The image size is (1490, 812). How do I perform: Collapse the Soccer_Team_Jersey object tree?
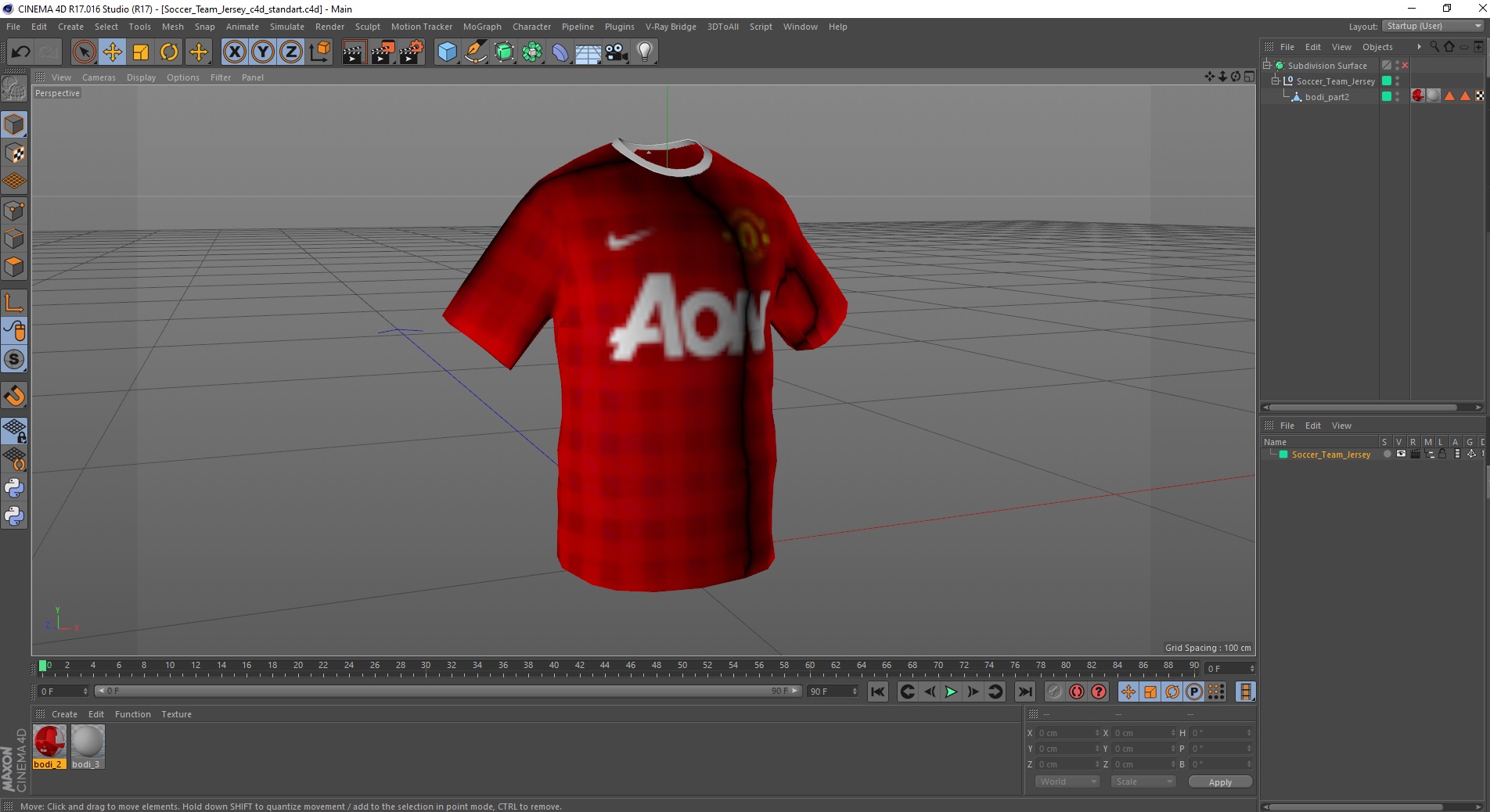(1276, 81)
